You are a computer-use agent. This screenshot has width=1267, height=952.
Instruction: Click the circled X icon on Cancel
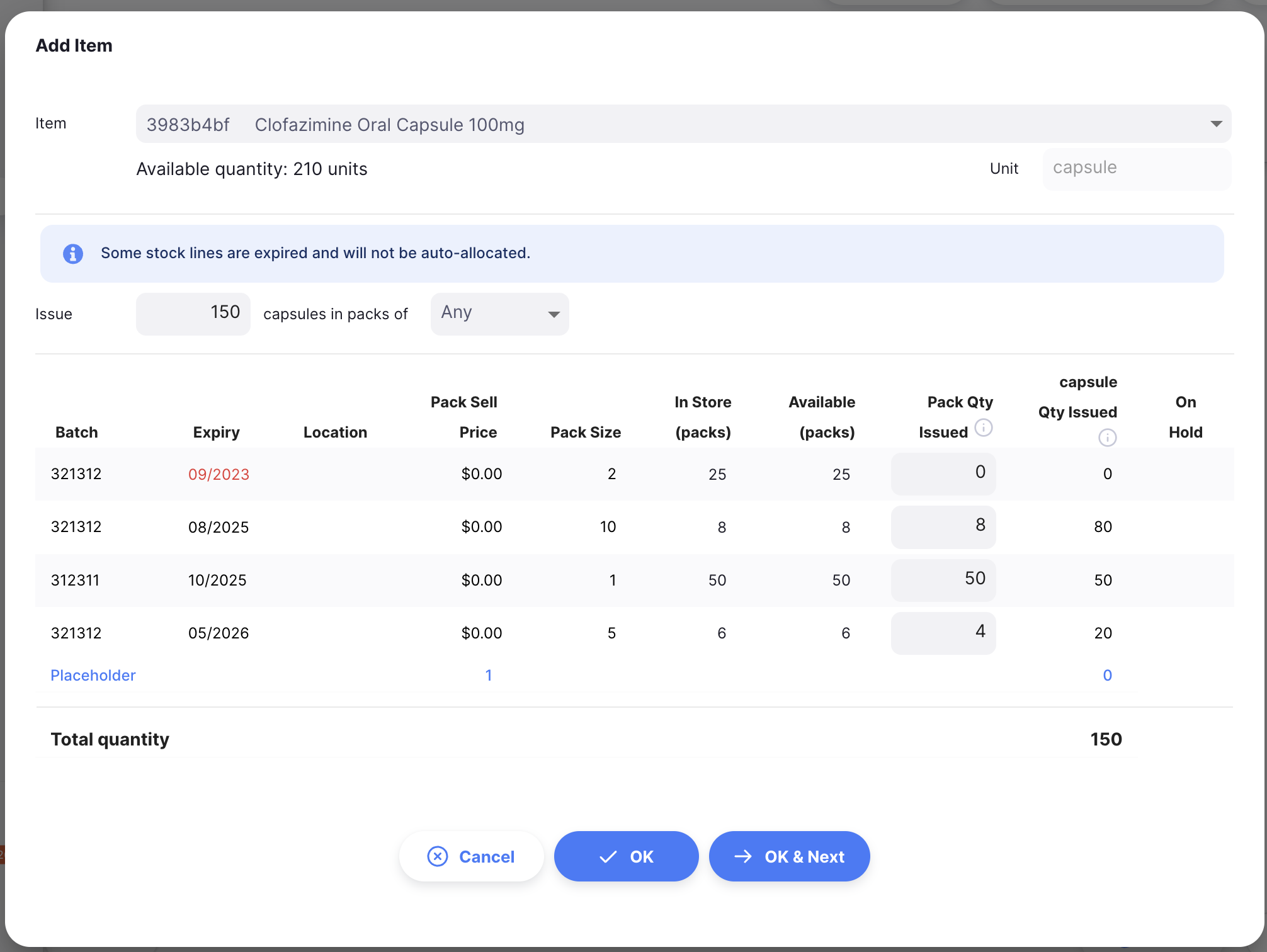[x=438, y=856]
